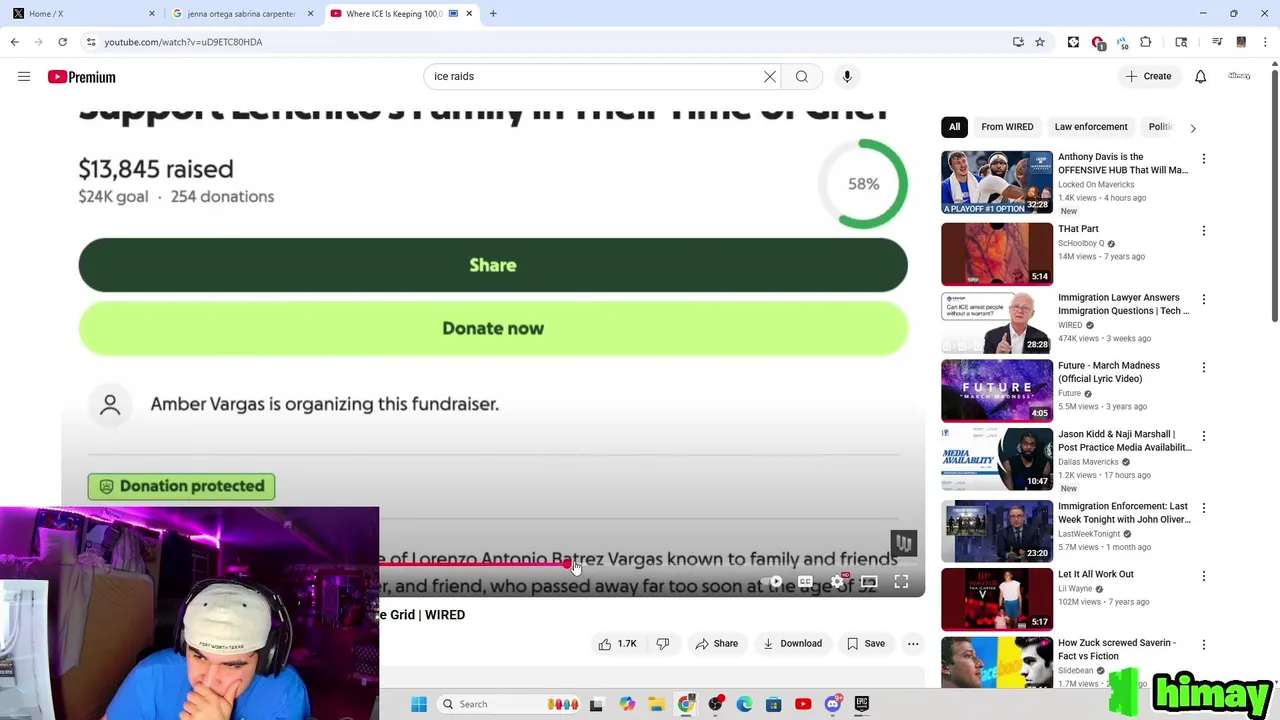The height and width of the screenshot is (720, 1280).
Task: Open OBS Studio from taskbar
Action: tap(715, 704)
